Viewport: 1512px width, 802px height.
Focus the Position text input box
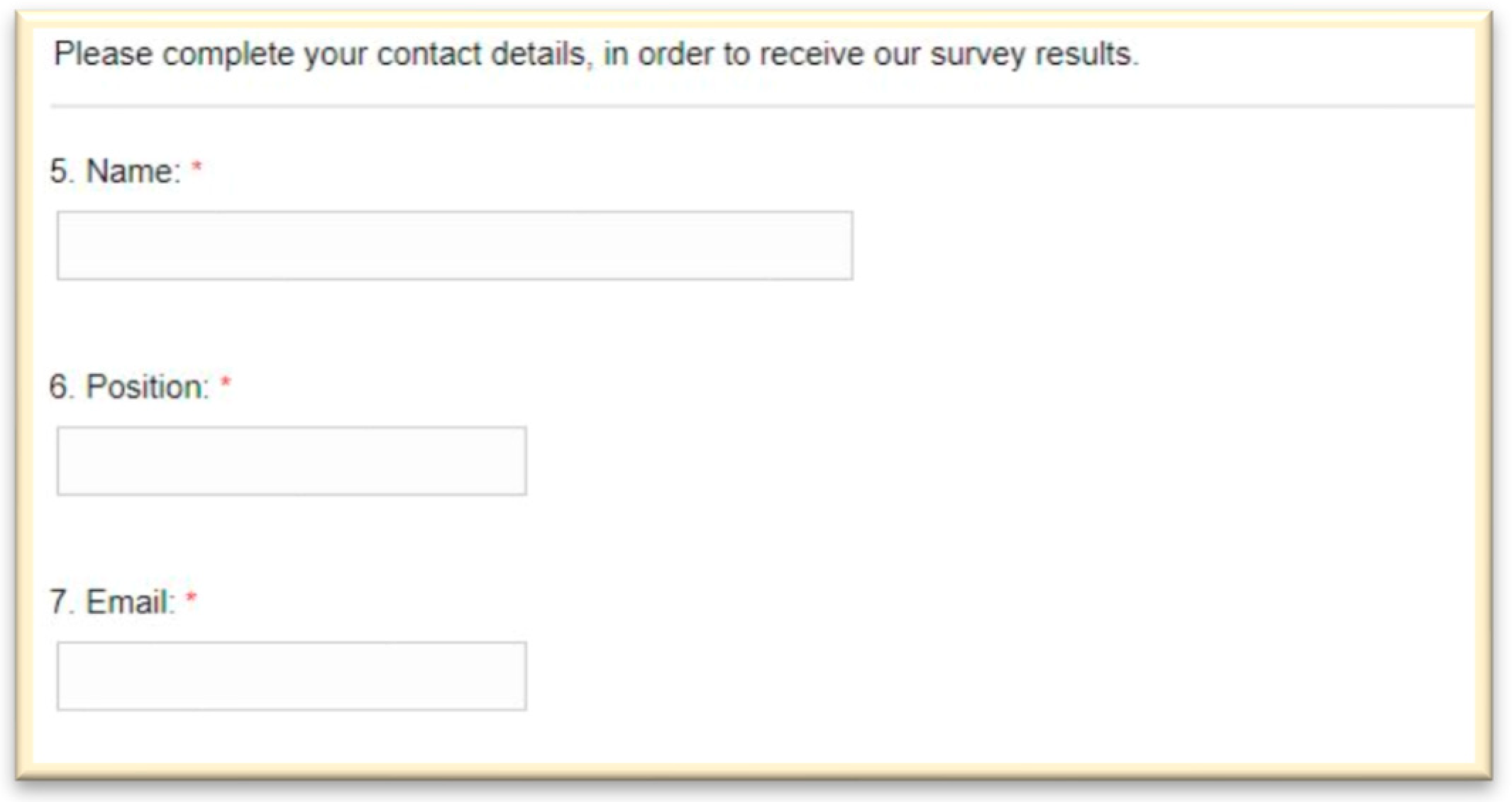[x=292, y=461]
